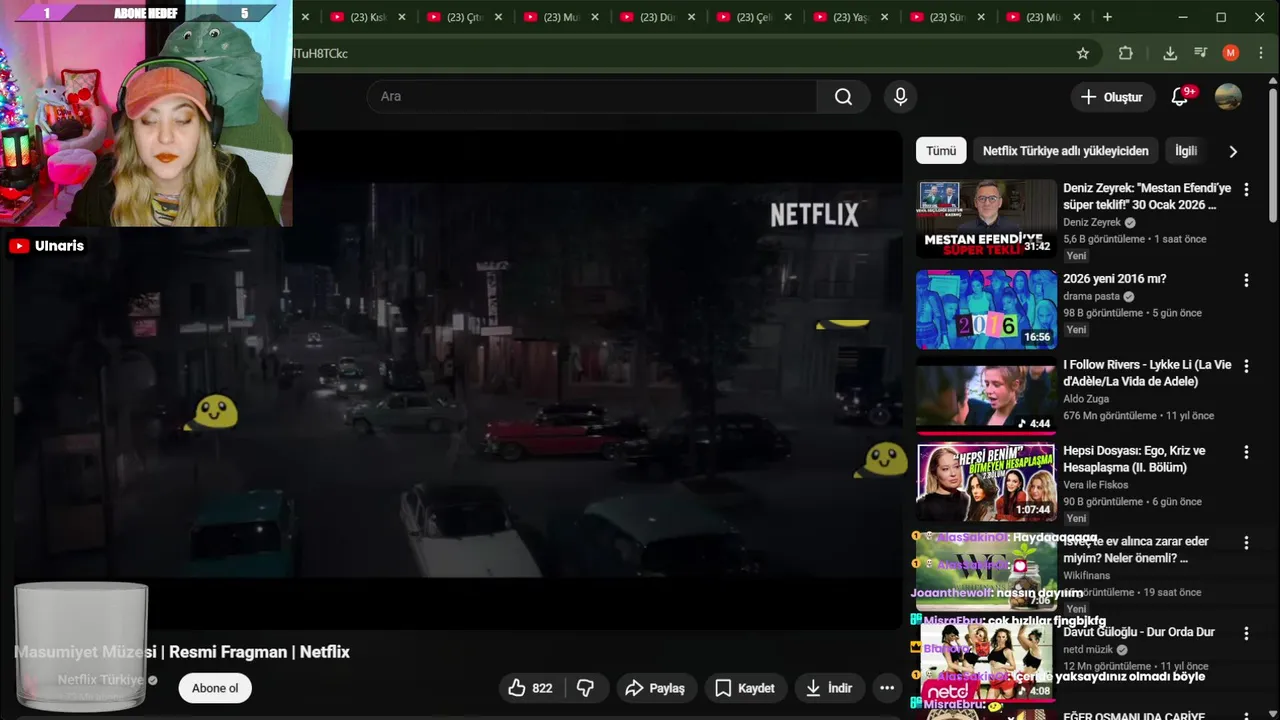Screen dimensions: 1280x720
Task: Open Deniz Zeyrek Mestan Efendi video title
Action: pos(1147,196)
